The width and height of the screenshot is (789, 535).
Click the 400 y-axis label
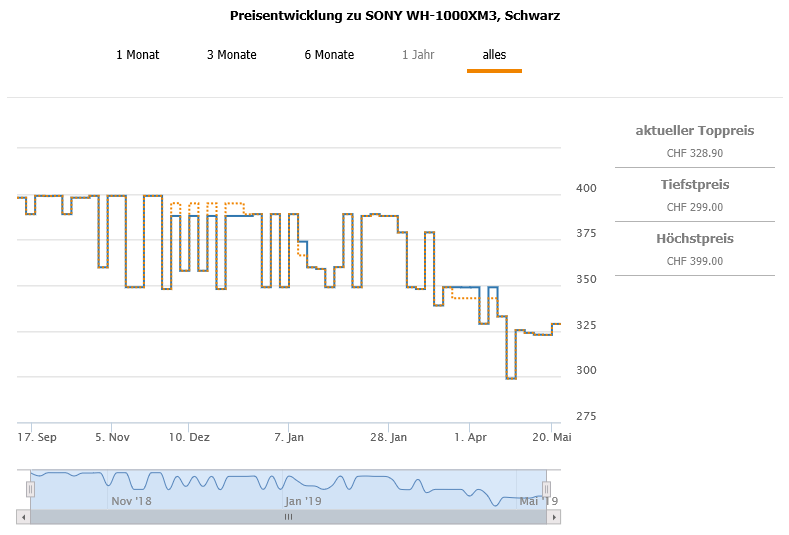pyautogui.click(x=586, y=188)
